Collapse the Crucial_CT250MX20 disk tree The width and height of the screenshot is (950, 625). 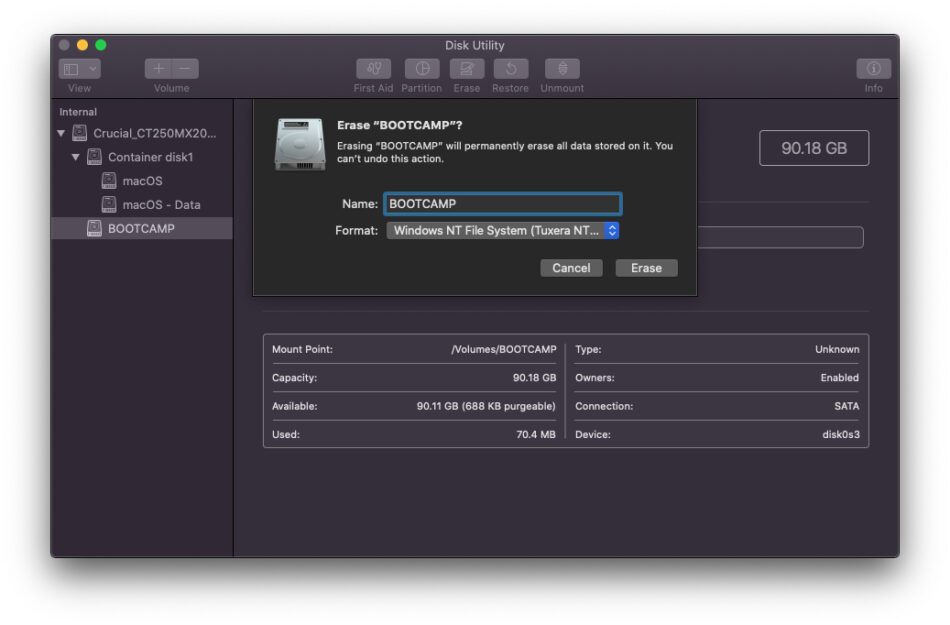(62, 133)
